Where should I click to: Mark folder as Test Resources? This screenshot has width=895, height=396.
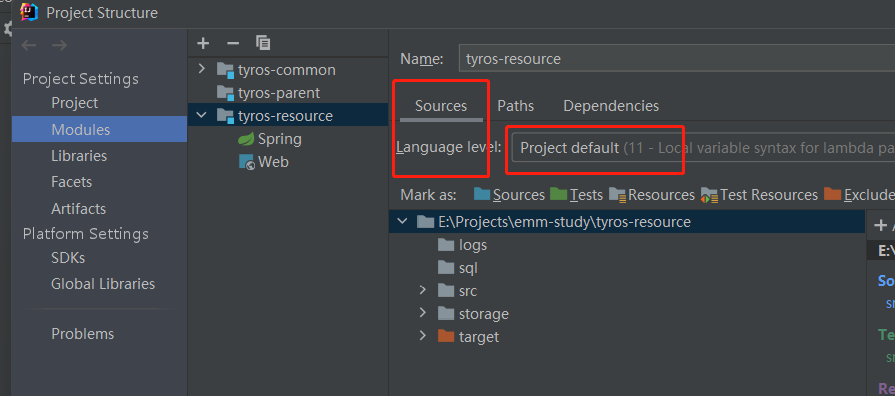759,195
